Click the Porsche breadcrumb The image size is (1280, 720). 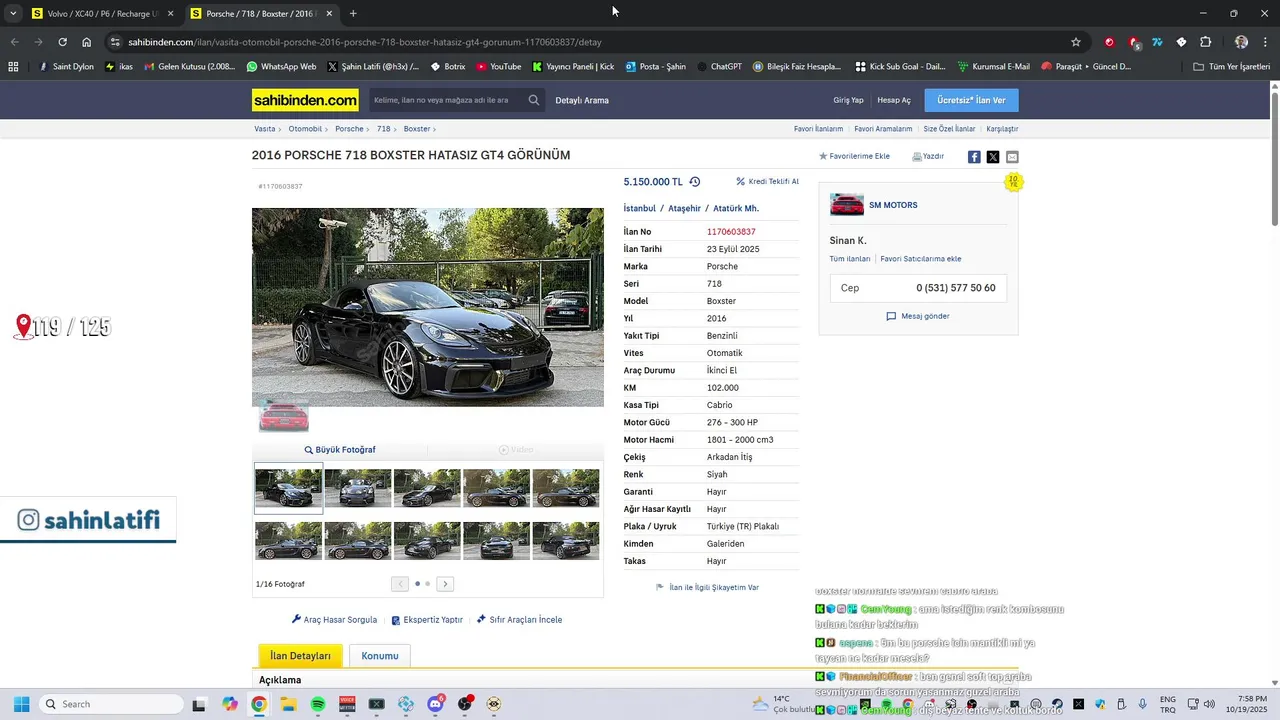[349, 129]
